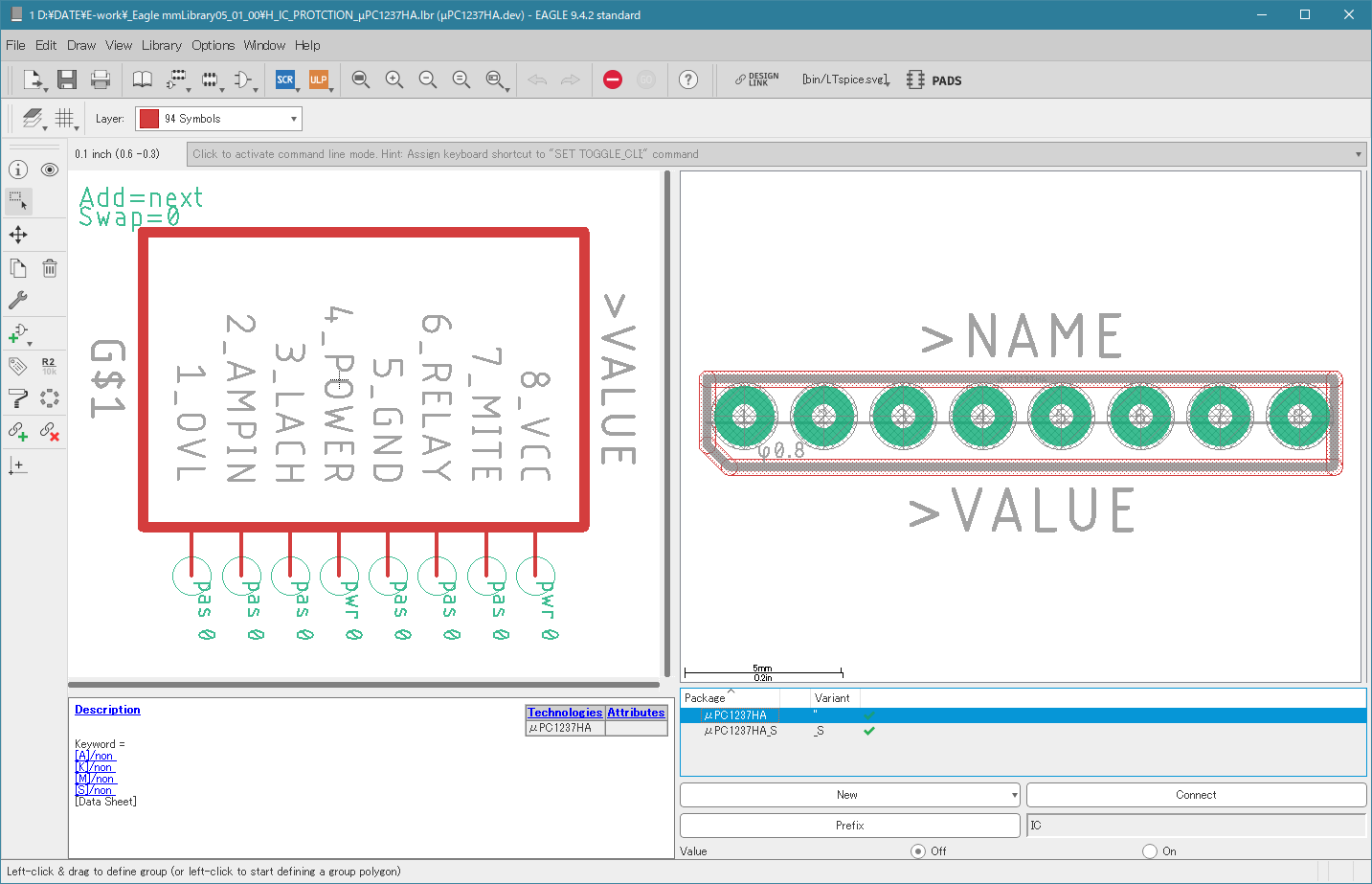Viewport: 1372px width, 884px height.
Task: Click the red Stop command icon
Action: [613, 79]
